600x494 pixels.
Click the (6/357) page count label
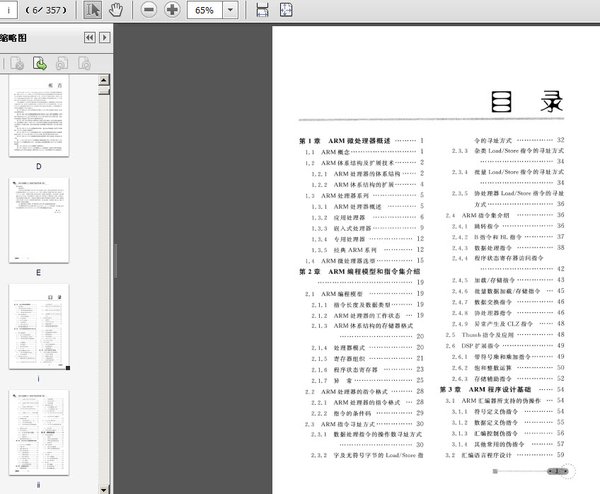coord(46,10)
